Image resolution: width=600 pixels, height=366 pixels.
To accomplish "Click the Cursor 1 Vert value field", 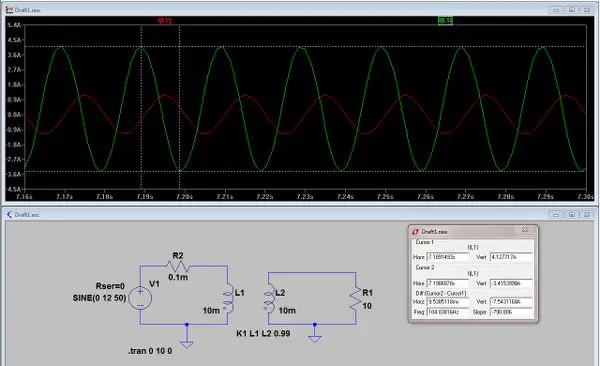I will 511,257.
